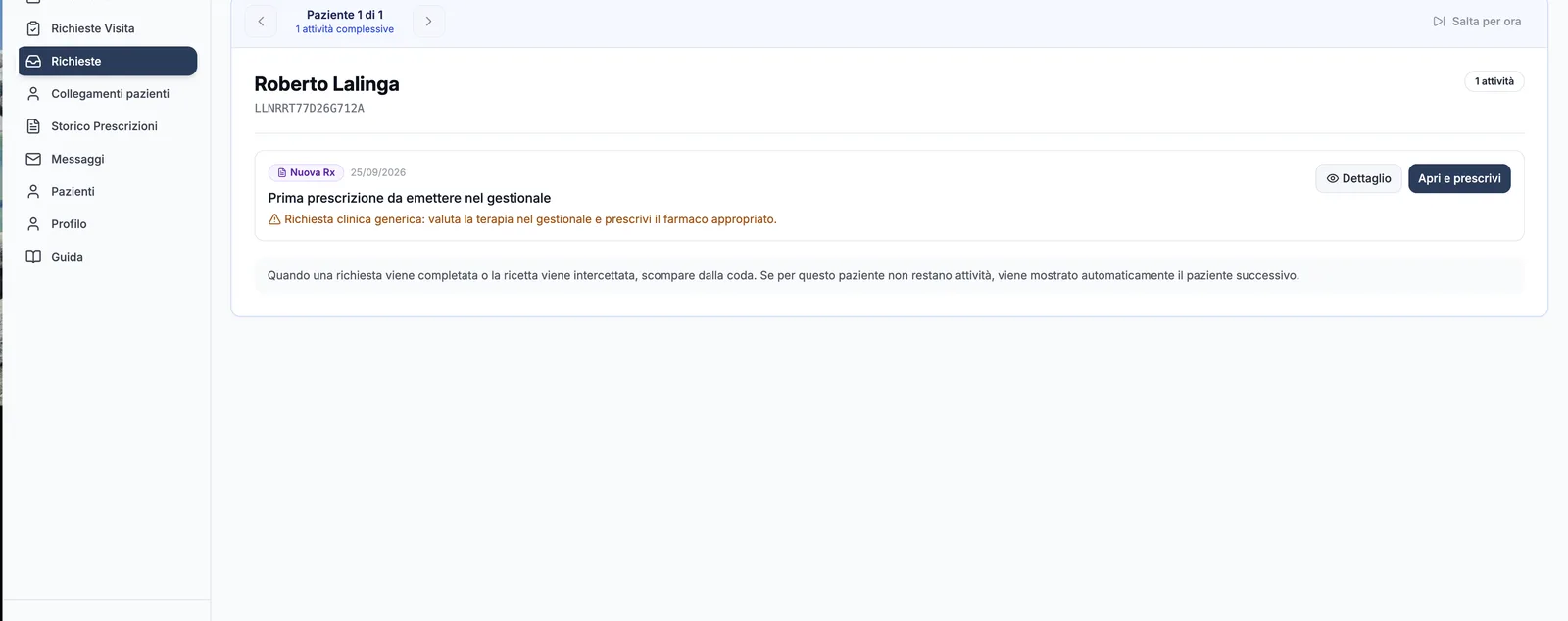
Task: Click the Collegamenti pazienti person icon
Action: click(33, 94)
